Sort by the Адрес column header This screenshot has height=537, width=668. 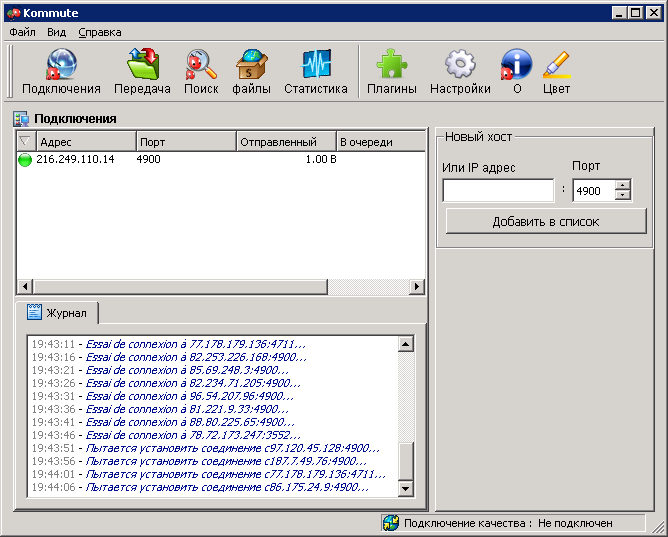tap(86, 142)
